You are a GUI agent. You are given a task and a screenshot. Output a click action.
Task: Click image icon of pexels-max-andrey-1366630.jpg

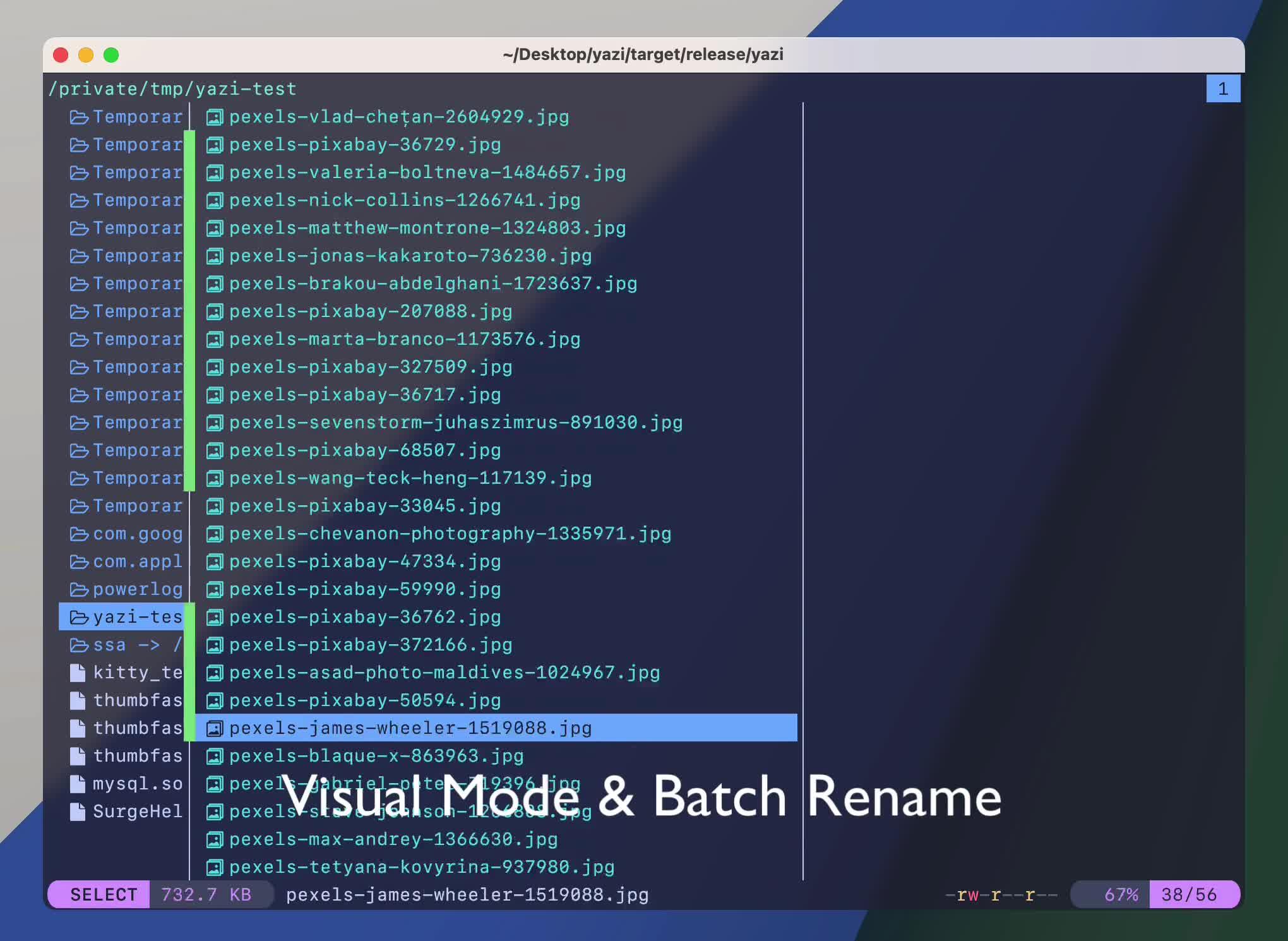tap(215, 839)
